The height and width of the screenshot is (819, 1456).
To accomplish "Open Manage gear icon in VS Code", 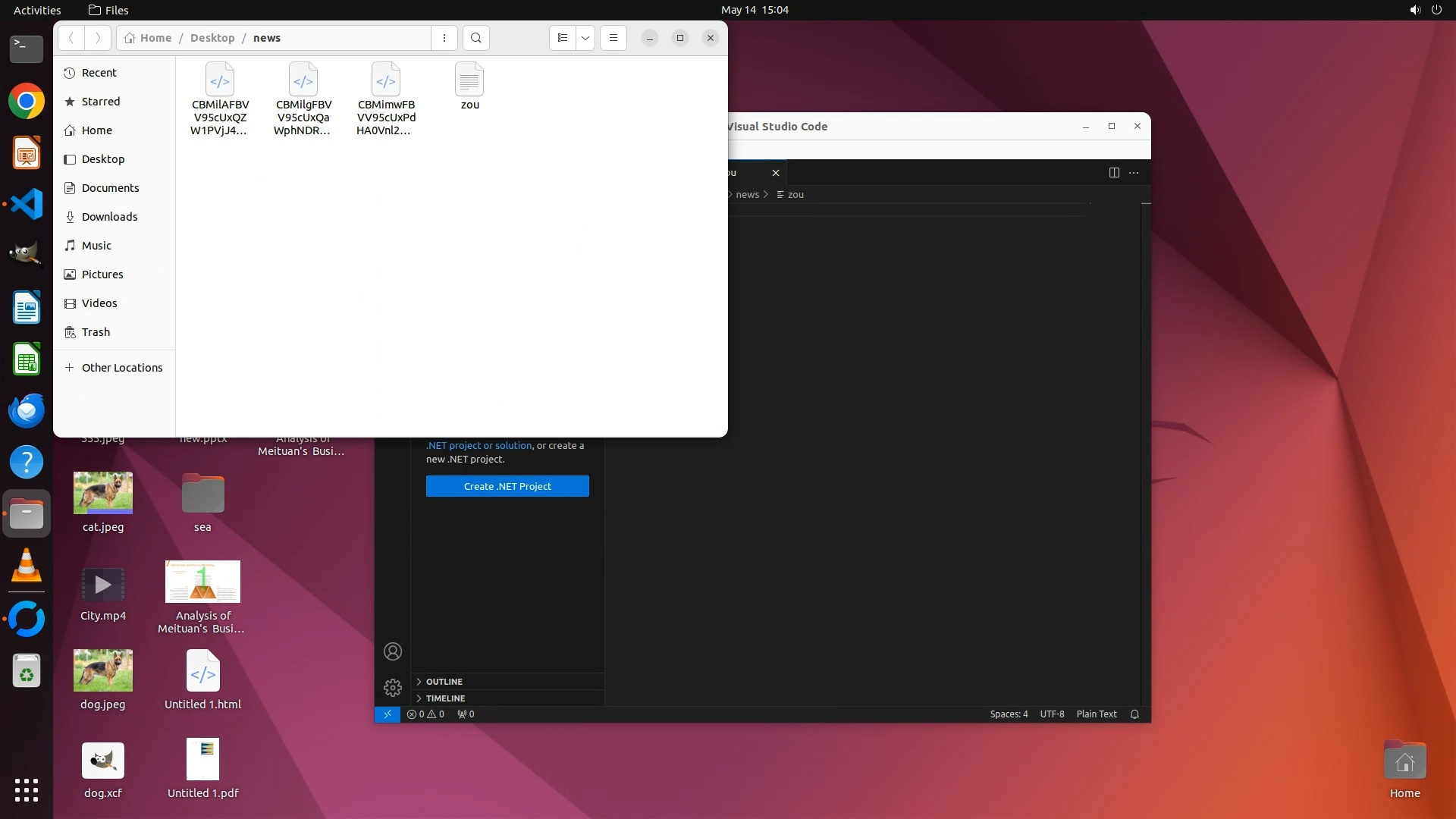I will pos(393,688).
